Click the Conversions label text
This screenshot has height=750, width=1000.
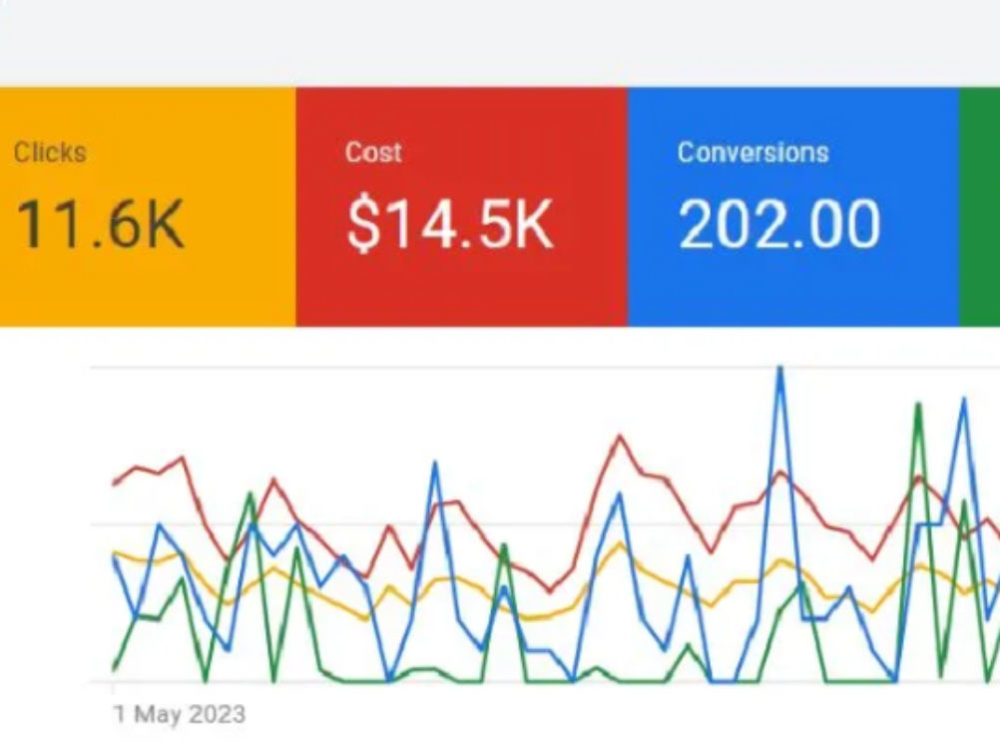[753, 152]
